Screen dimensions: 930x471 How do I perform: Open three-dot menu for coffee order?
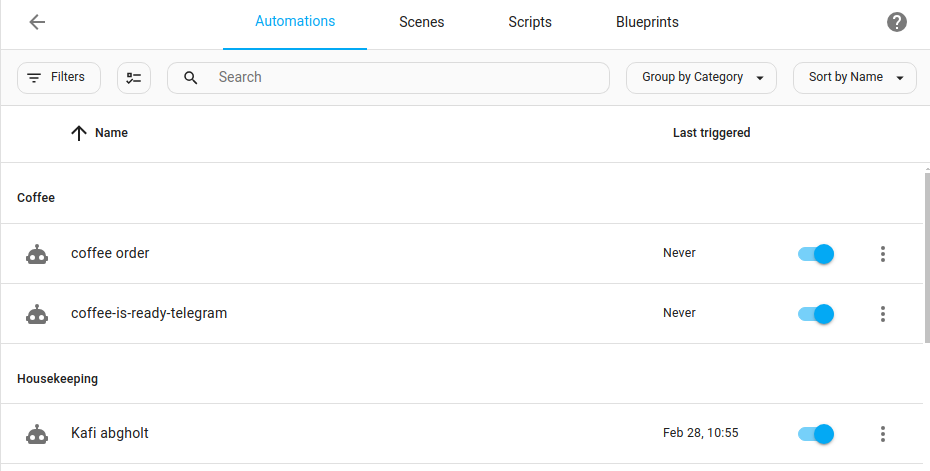882,254
